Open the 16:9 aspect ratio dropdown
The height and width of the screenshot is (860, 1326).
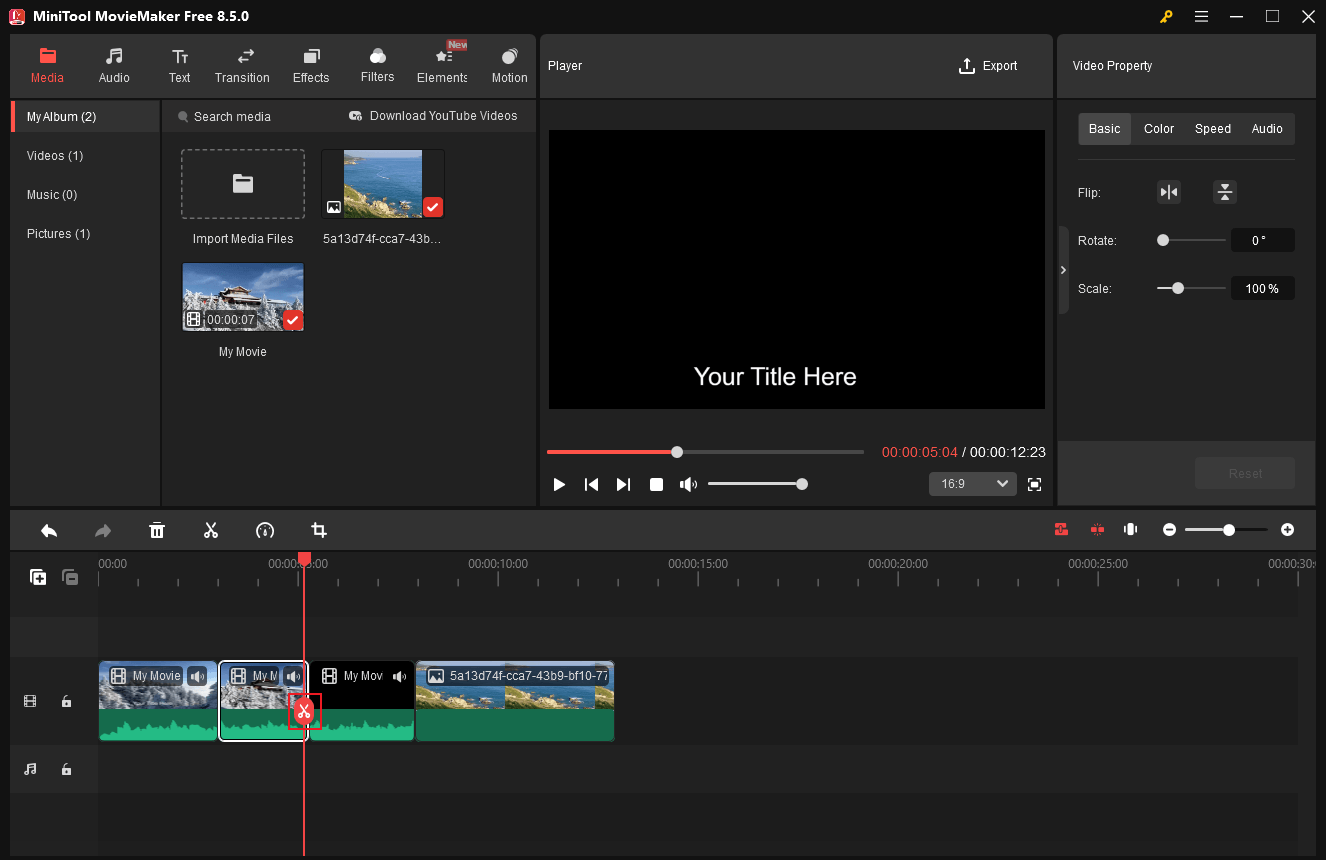click(971, 483)
